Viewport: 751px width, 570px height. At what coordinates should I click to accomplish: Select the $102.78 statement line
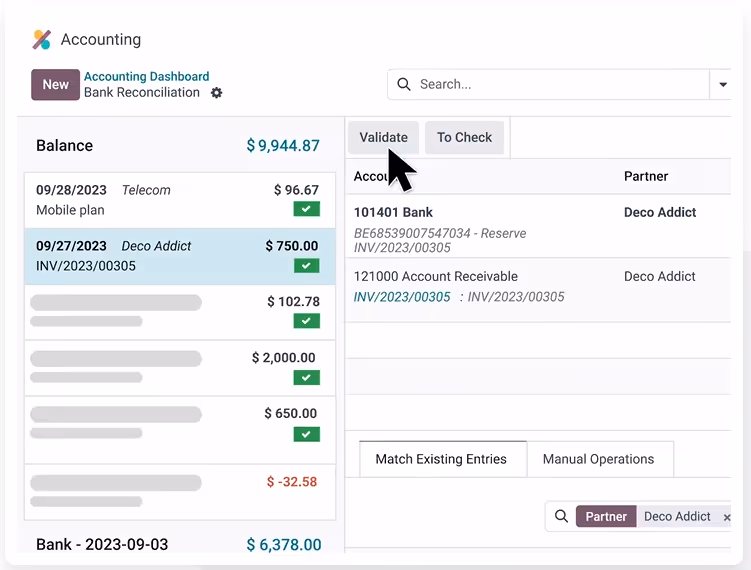180,312
